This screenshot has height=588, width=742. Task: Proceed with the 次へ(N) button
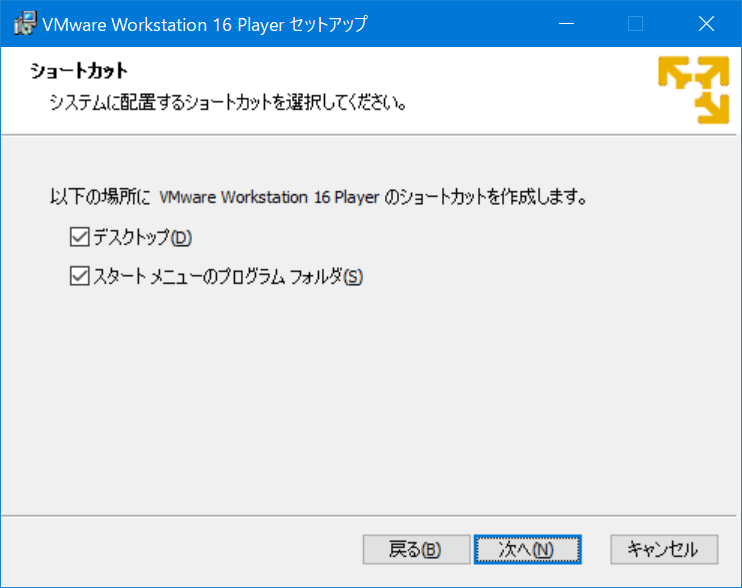click(527, 549)
